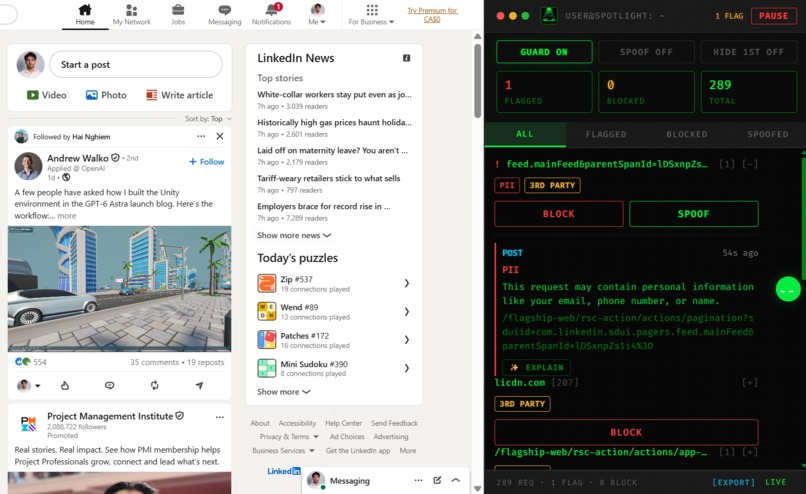Click the LinkedIn News info icon
Screen dimensions: 806x494
[x=407, y=58]
